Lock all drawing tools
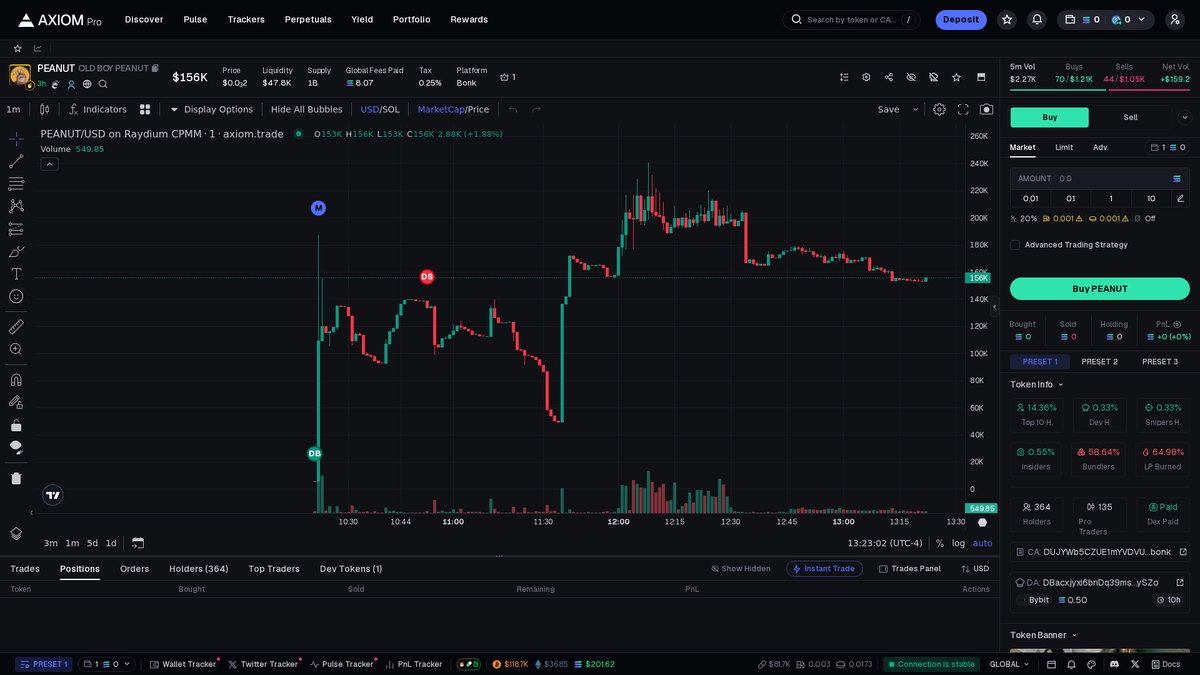 point(16,425)
